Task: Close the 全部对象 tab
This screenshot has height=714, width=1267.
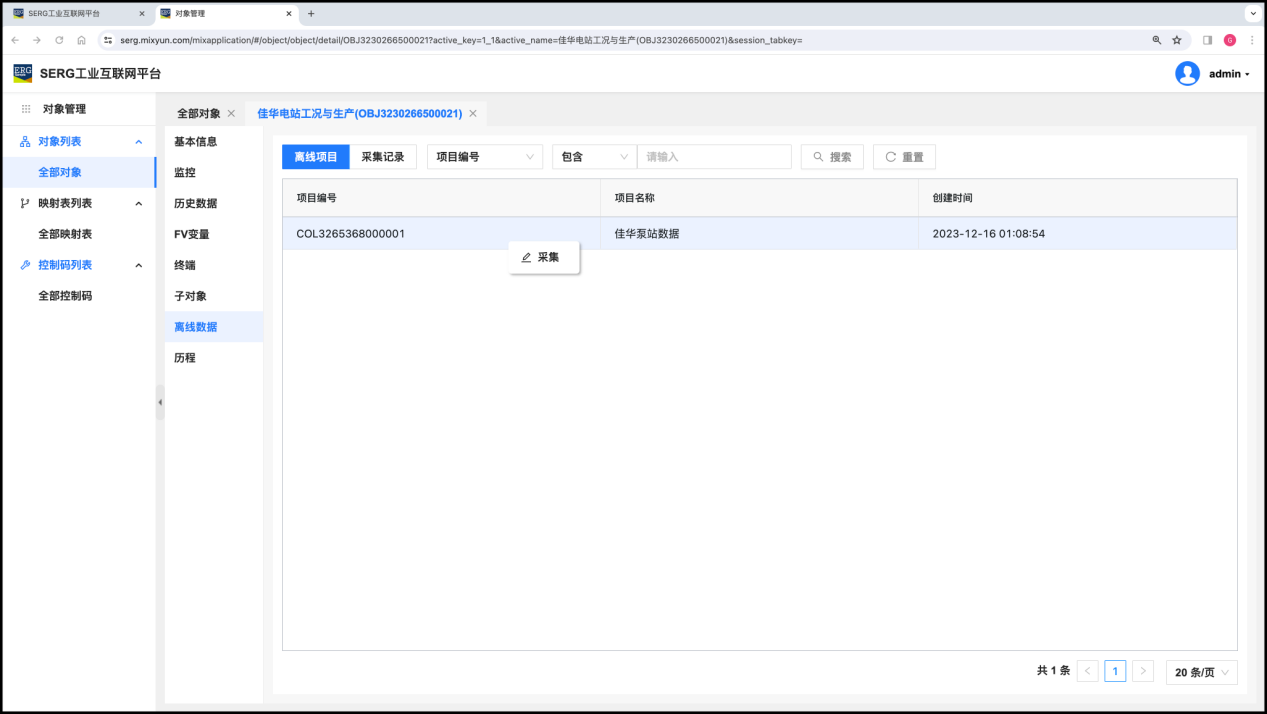Action: [x=231, y=114]
